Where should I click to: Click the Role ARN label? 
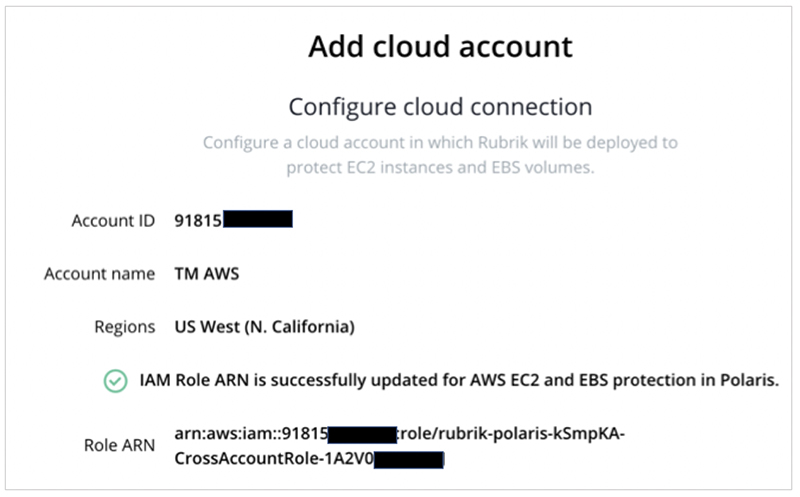119,445
